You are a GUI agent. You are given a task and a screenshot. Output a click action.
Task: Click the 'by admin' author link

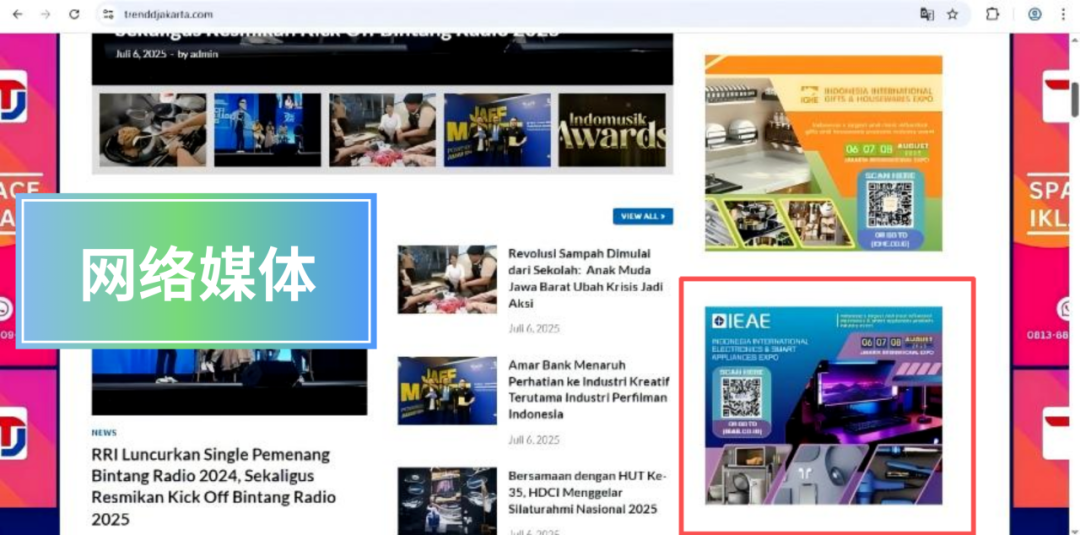[x=198, y=54]
